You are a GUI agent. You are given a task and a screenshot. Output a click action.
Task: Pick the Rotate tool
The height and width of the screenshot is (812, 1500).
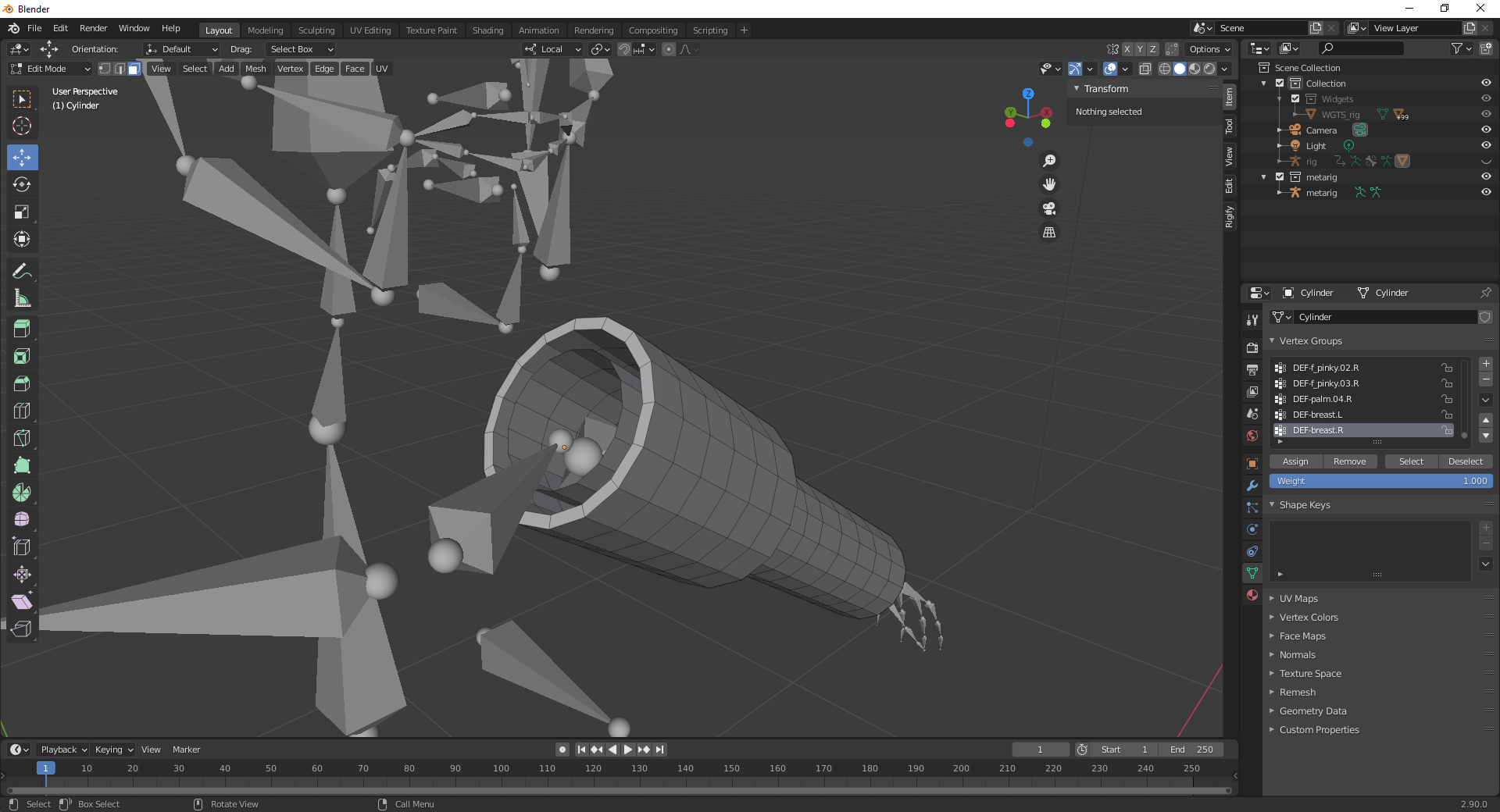22,184
